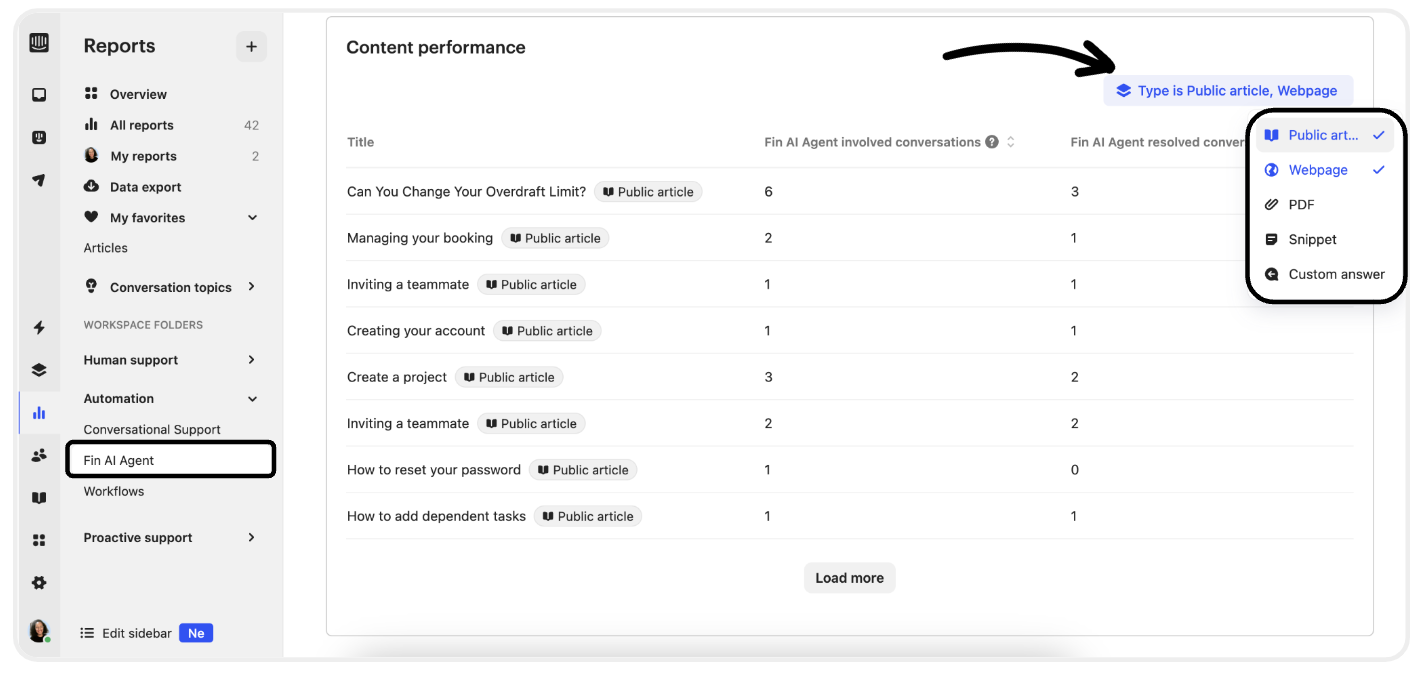Open the Apps grid icon in rail
This screenshot has height=680, width=1422.
click(39, 540)
